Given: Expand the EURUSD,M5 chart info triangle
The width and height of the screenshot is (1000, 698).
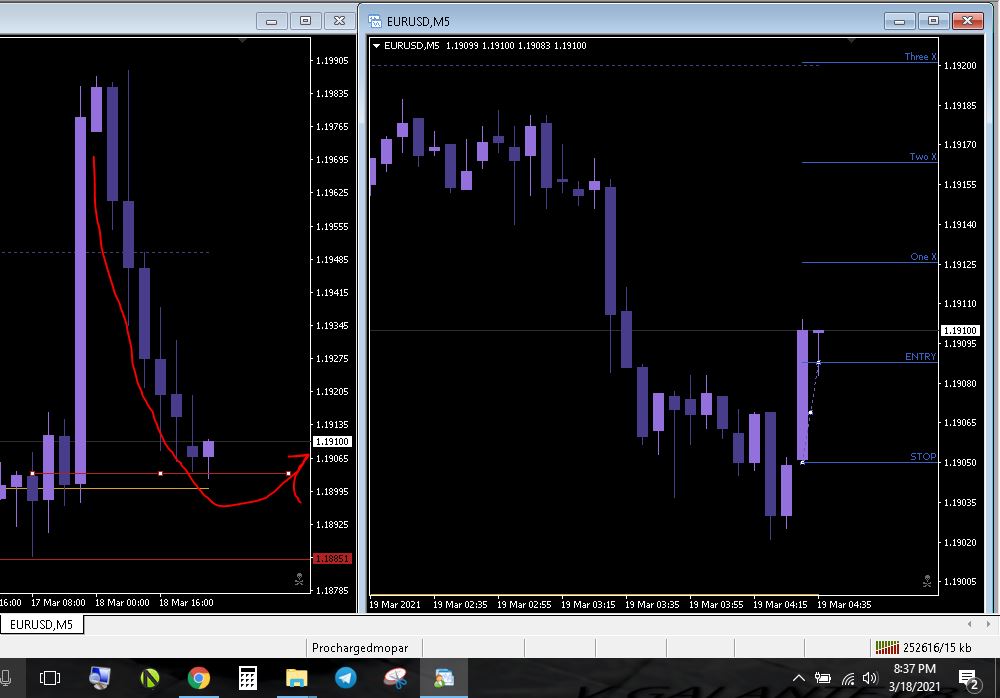Looking at the screenshot, I should (x=376, y=46).
